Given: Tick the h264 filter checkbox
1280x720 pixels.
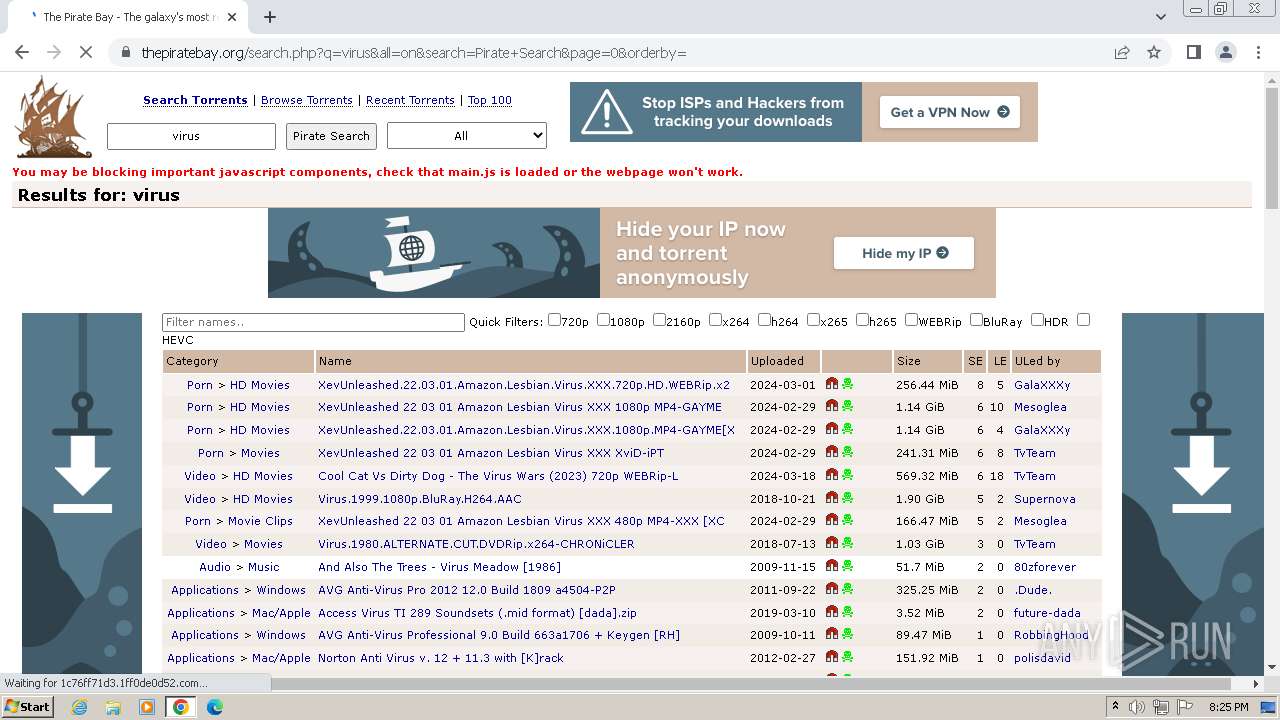Looking at the screenshot, I should click(764, 320).
